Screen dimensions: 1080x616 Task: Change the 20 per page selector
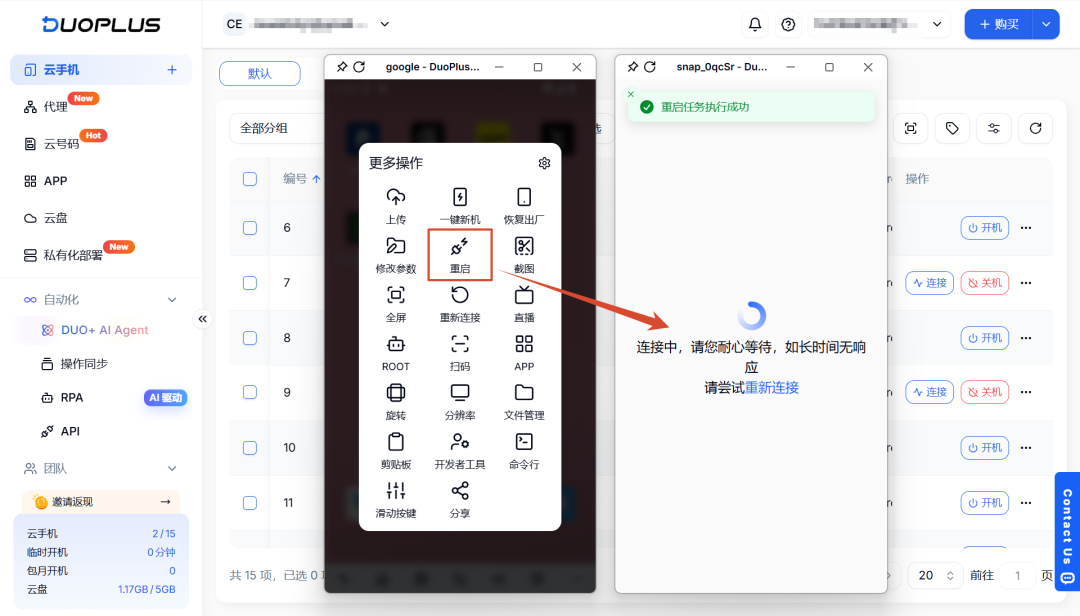[x=935, y=575]
